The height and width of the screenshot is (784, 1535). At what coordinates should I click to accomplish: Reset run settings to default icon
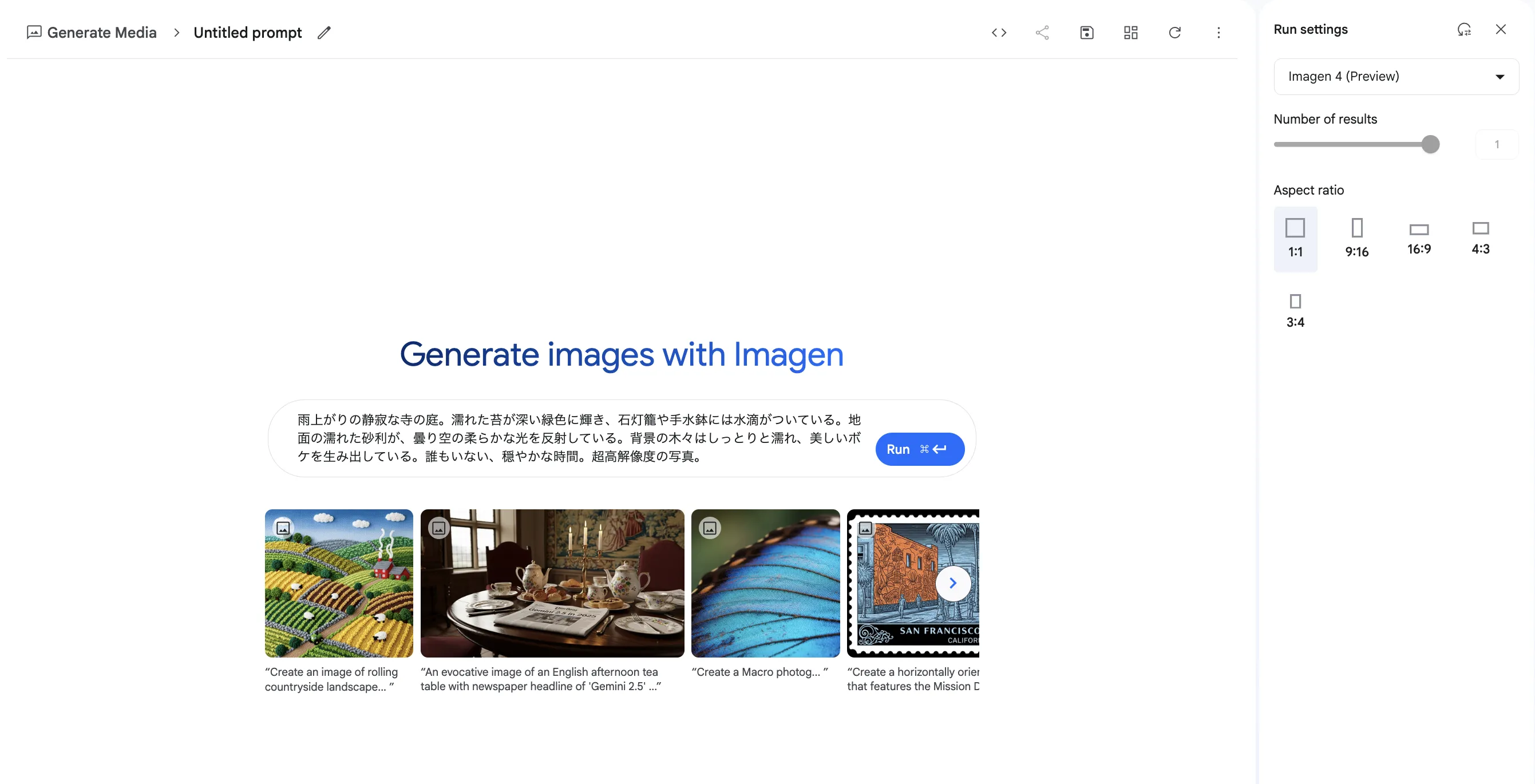pos(1464,30)
